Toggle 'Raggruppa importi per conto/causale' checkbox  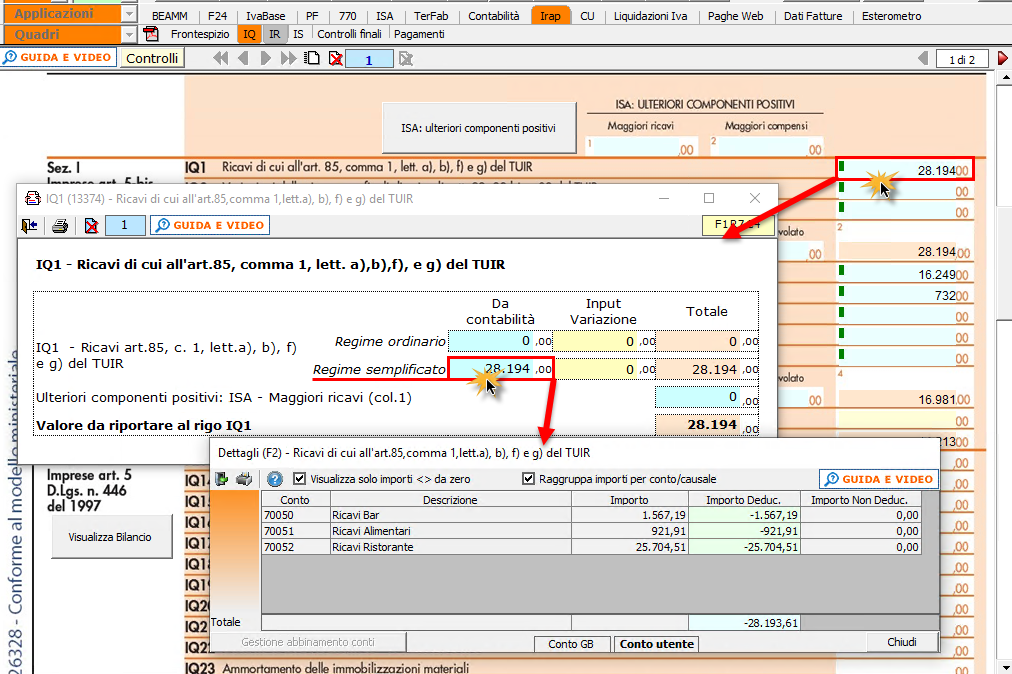pyautogui.click(x=529, y=478)
